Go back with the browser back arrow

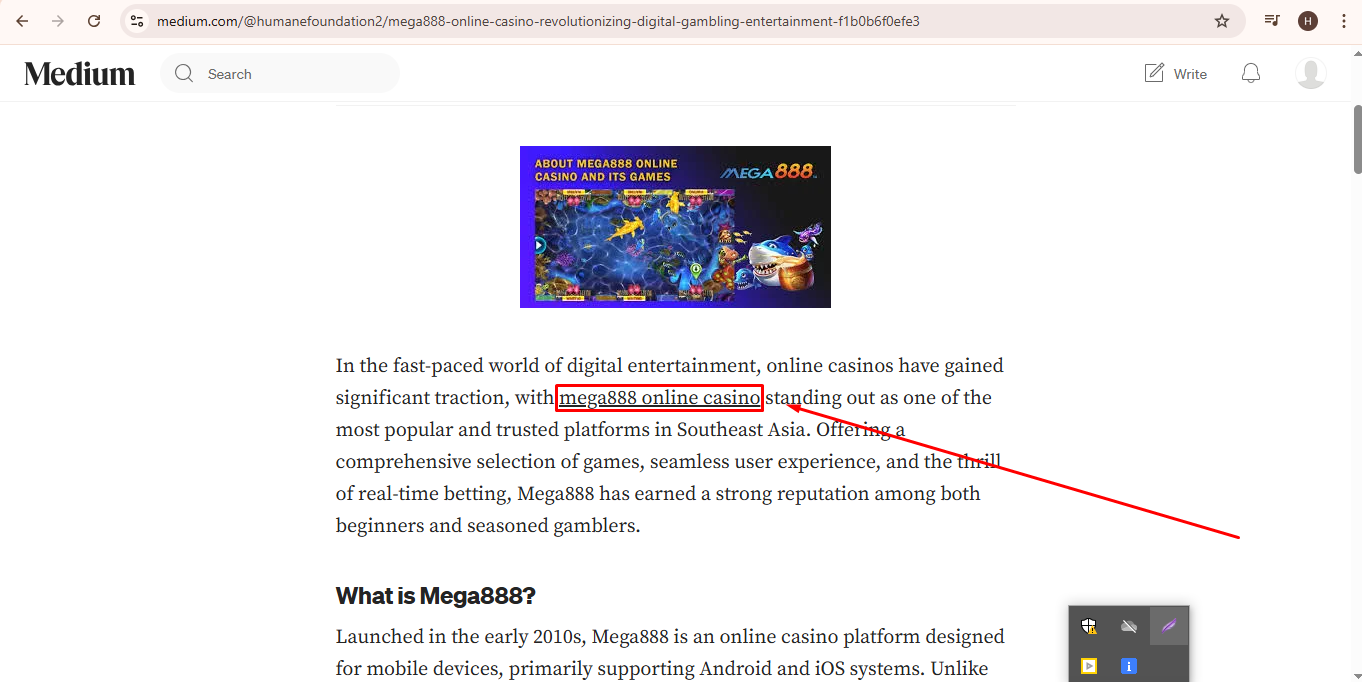(22, 21)
